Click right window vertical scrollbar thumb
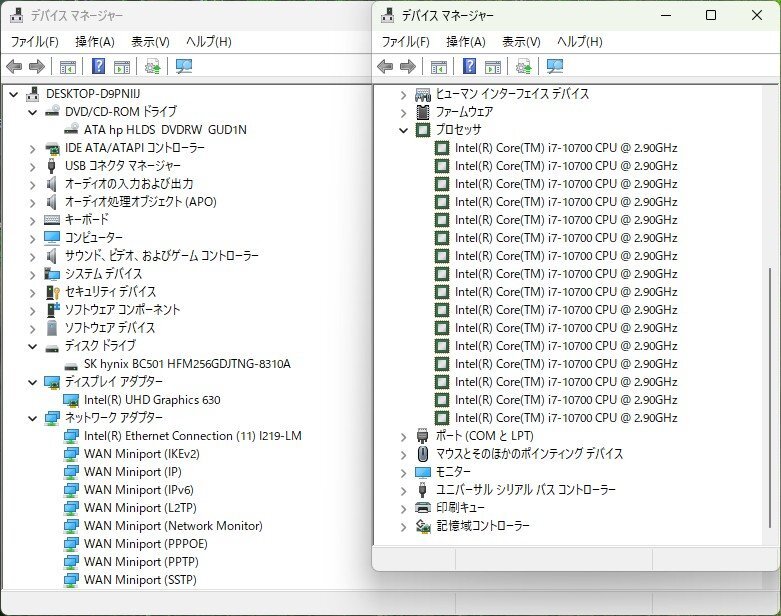 click(x=770, y=398)
